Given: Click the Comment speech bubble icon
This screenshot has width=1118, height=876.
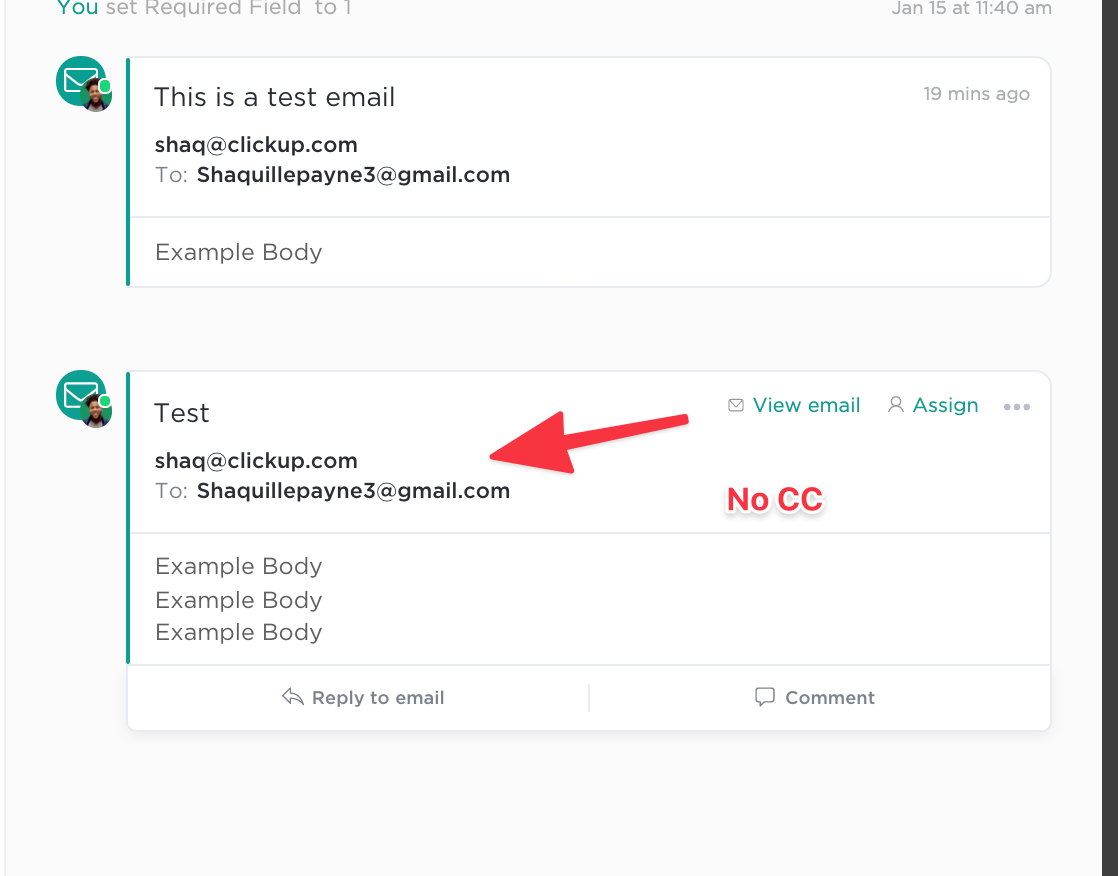Looking at the screenshot, I should pyautogui.click(x=765, y=696).
